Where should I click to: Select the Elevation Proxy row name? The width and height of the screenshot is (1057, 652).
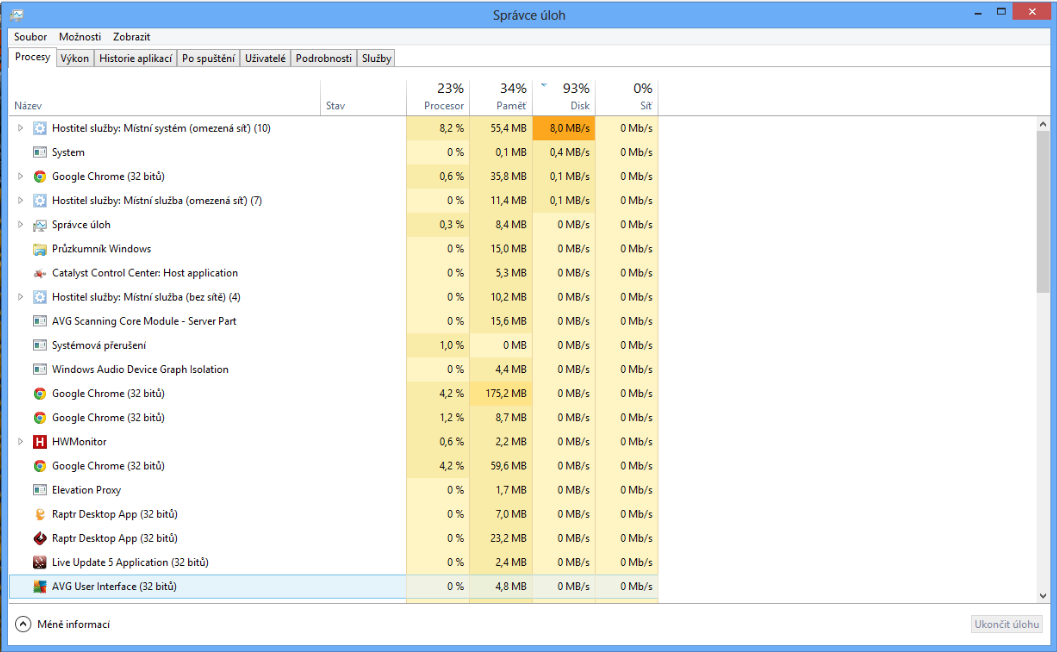pos(86,490)
